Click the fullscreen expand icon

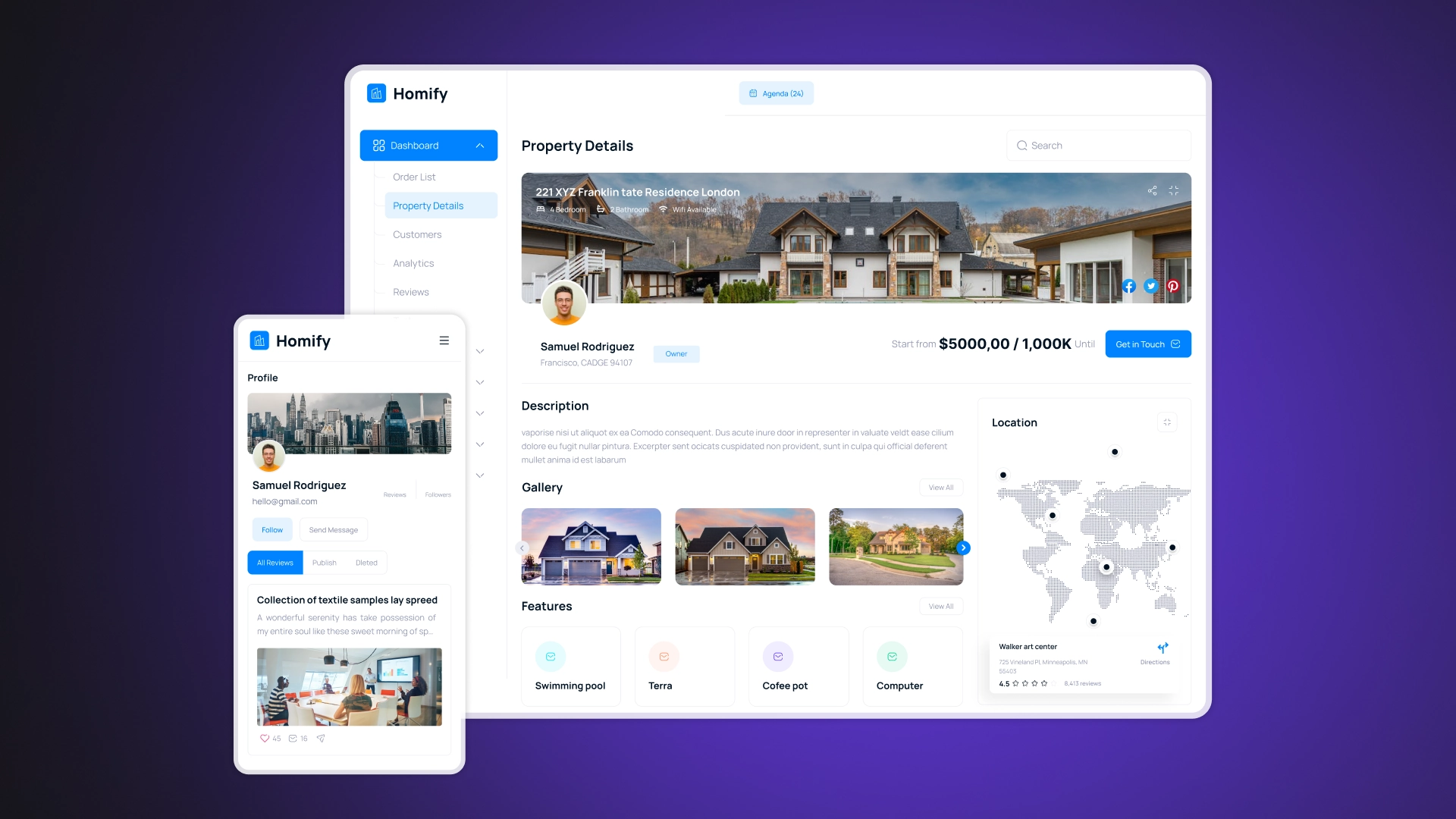click(x=1174, y=191)
